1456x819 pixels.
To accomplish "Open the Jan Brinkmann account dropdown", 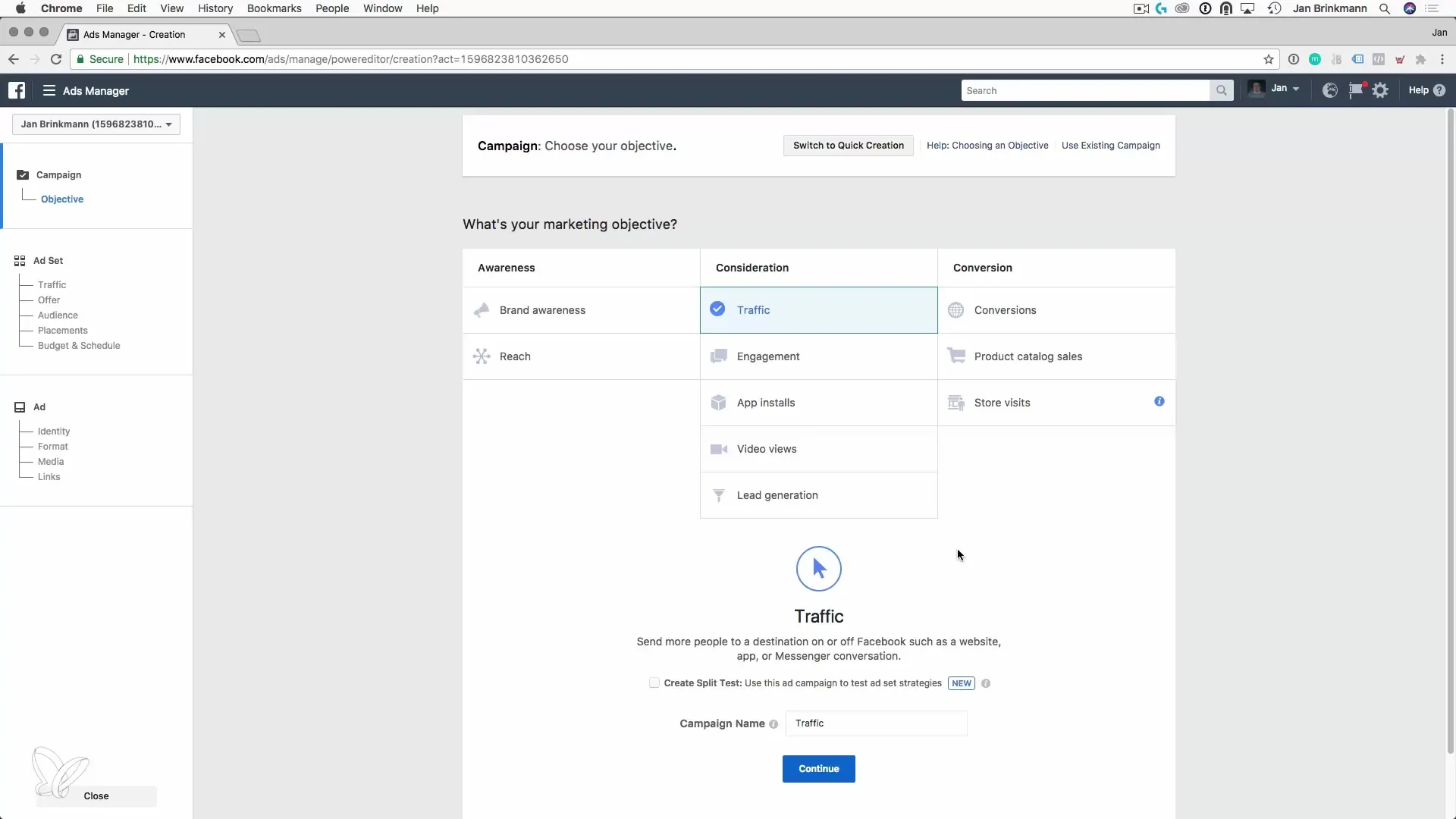I will (x=96, y=124).
